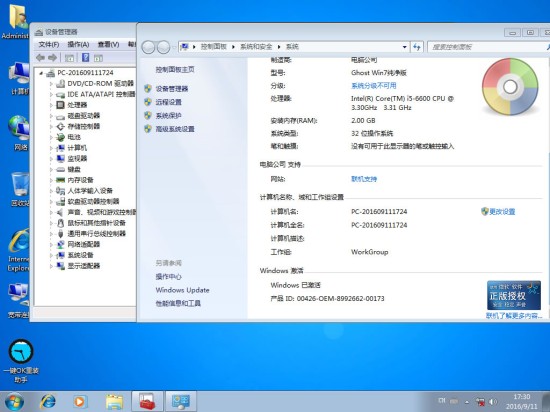
Task: Select 人体学输入设备 category
Action: [x=90, y=191]
